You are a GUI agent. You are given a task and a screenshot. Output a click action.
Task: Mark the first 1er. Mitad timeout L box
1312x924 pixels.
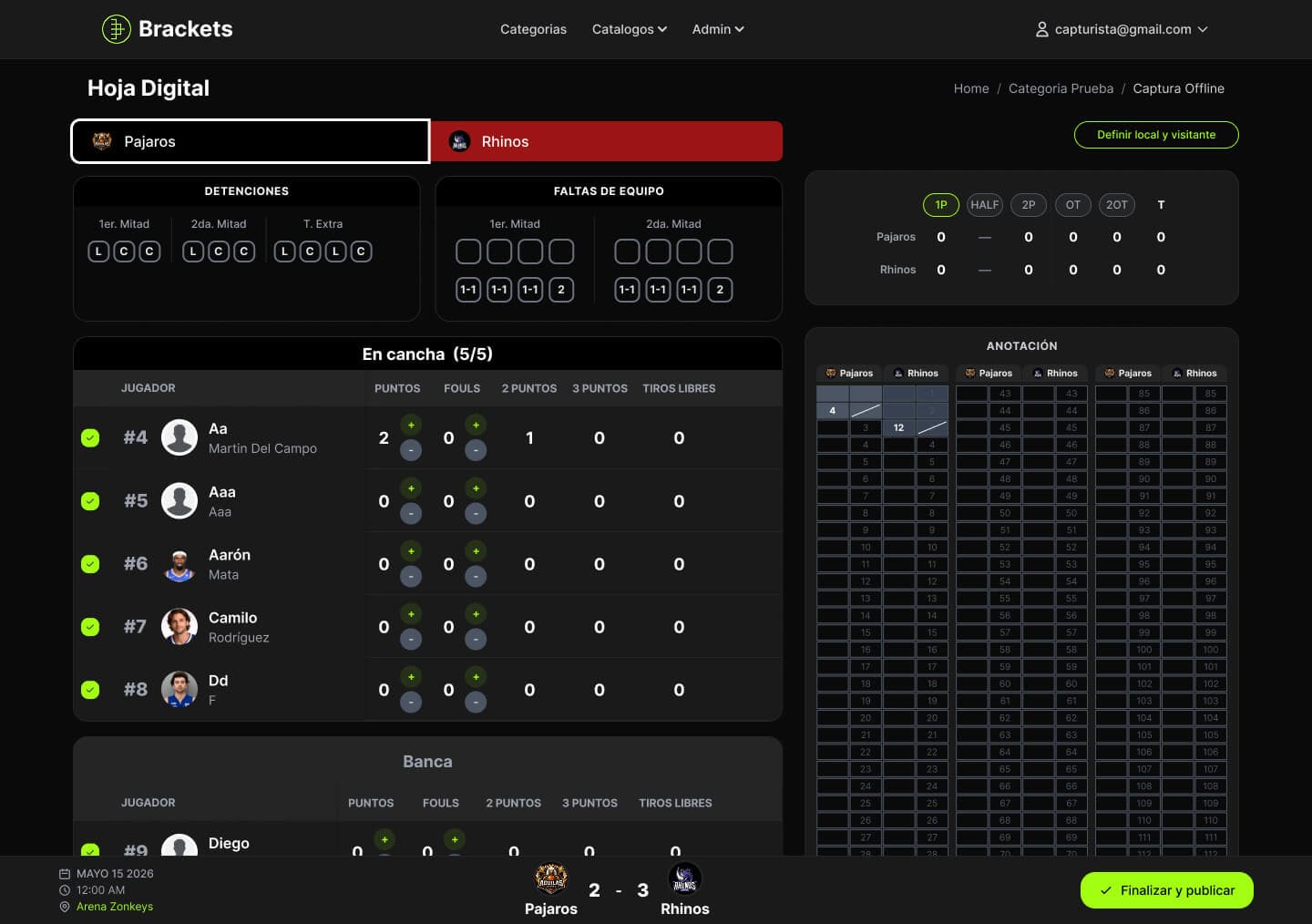[98, 252]
